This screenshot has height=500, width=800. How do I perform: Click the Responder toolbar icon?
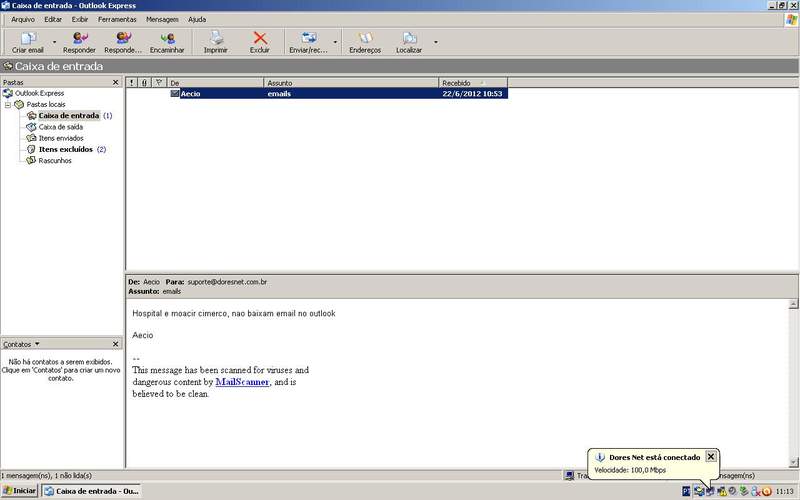[80, 38]
